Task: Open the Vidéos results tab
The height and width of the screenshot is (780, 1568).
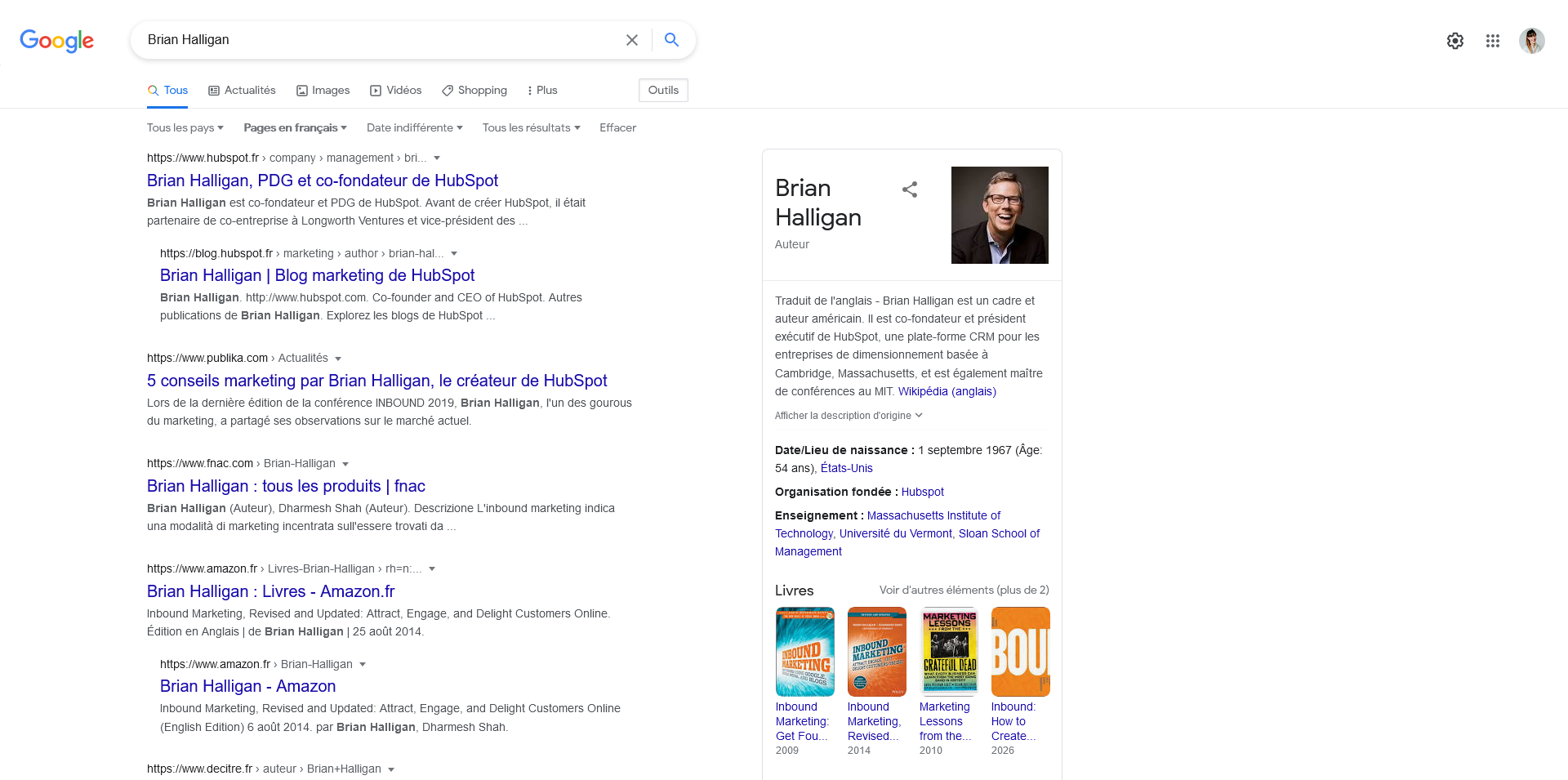Action: tap(396, 91)
